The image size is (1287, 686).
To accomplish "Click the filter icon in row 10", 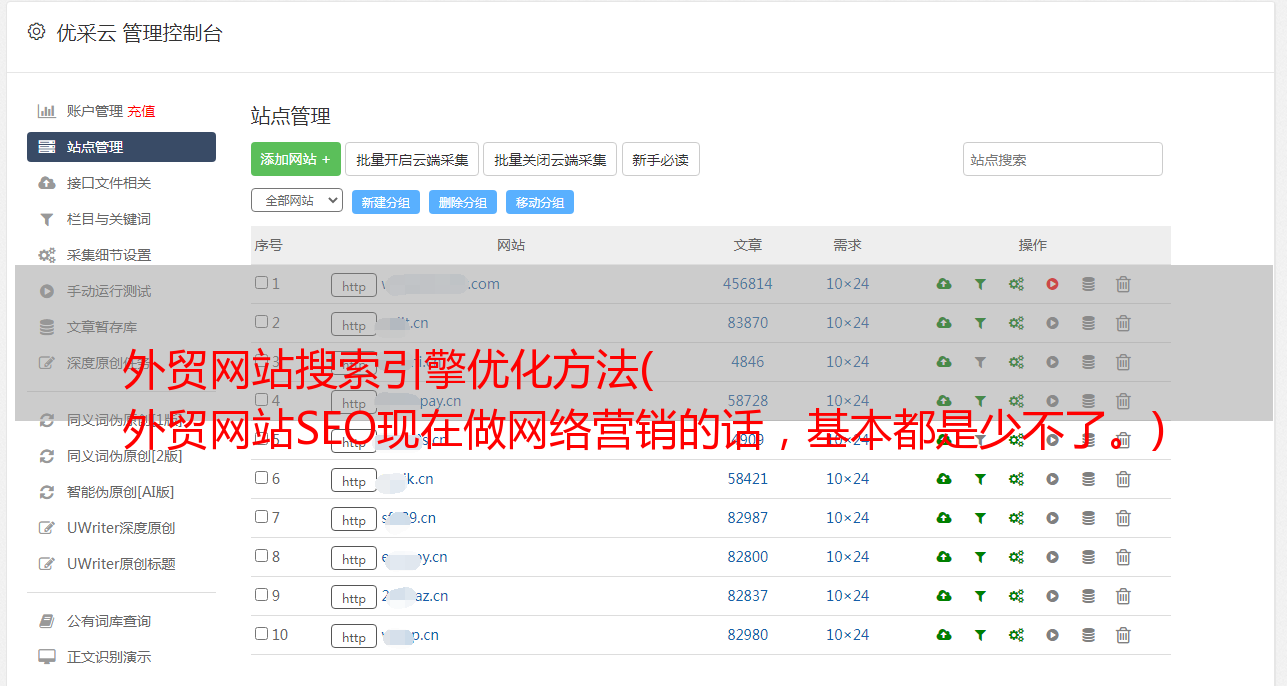I will [x=980, y=635].
